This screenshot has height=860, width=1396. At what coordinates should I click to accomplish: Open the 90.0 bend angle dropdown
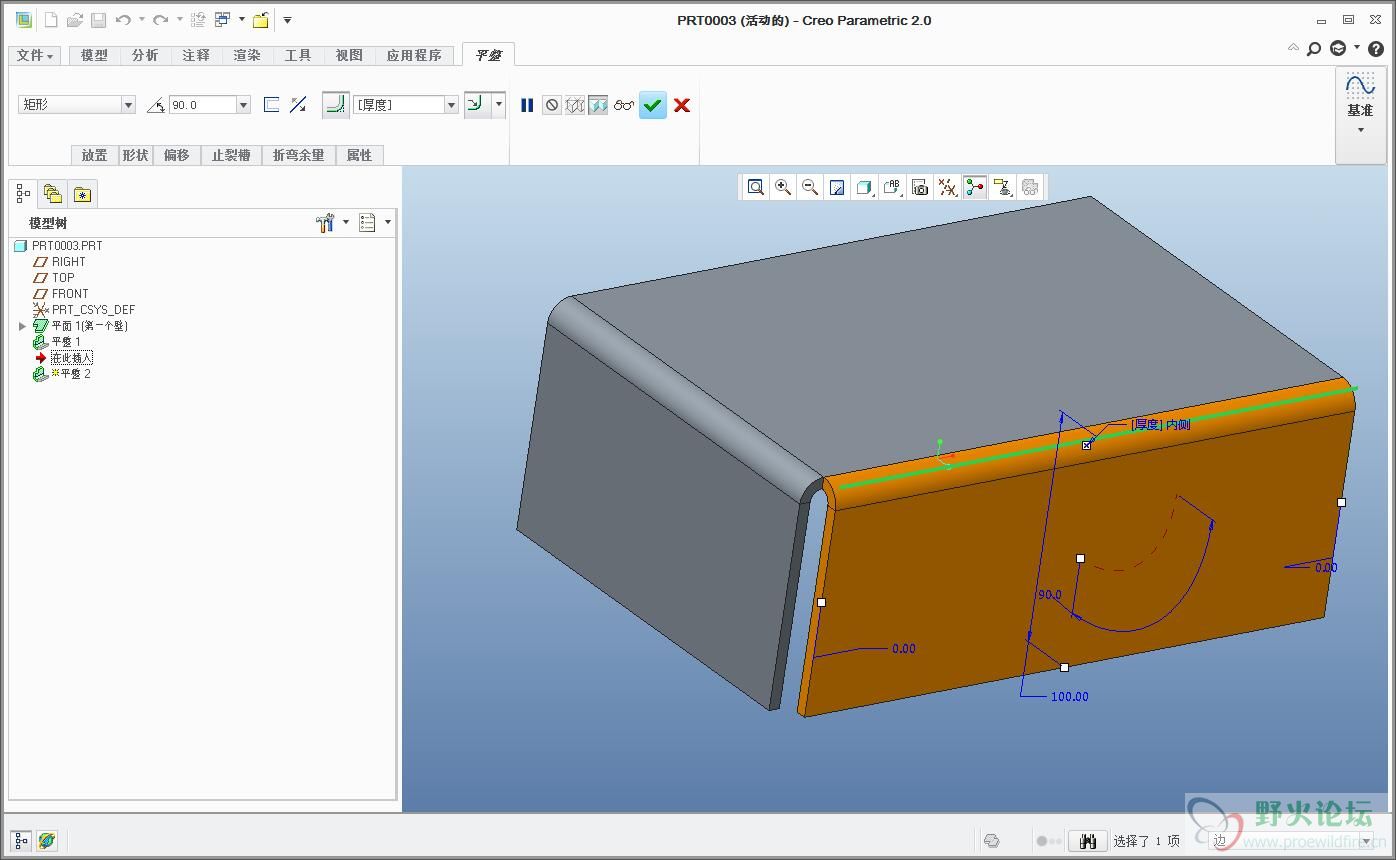[243, 105]
